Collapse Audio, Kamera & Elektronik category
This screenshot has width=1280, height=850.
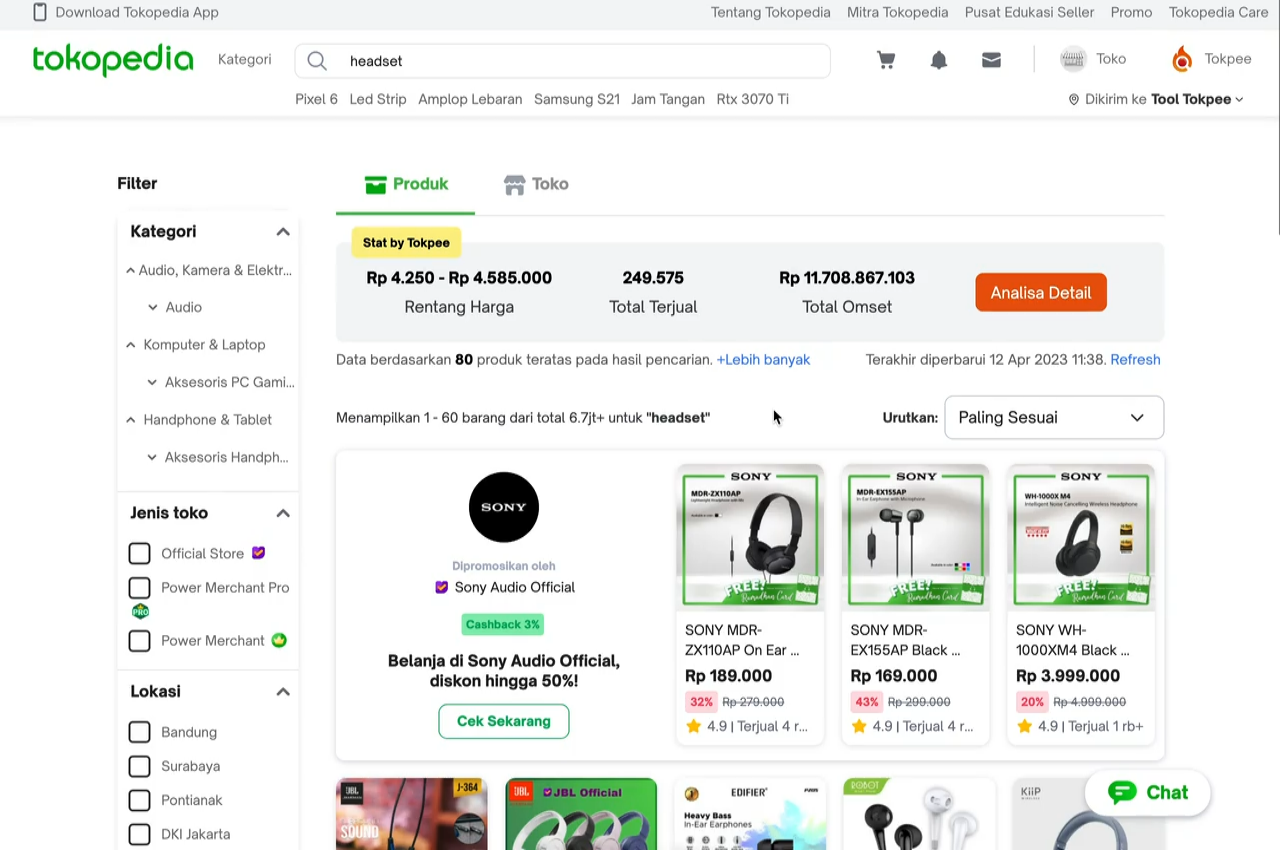[x=131, y=270]
